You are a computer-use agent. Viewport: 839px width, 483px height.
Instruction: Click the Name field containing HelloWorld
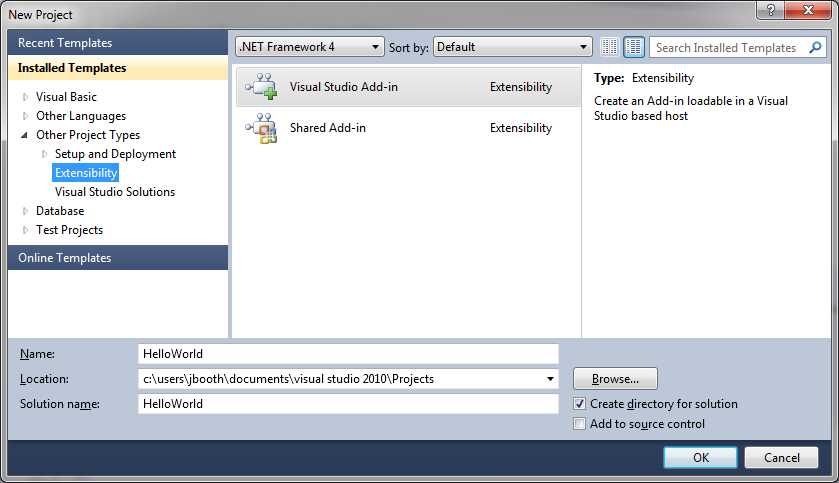coord(348,354)
